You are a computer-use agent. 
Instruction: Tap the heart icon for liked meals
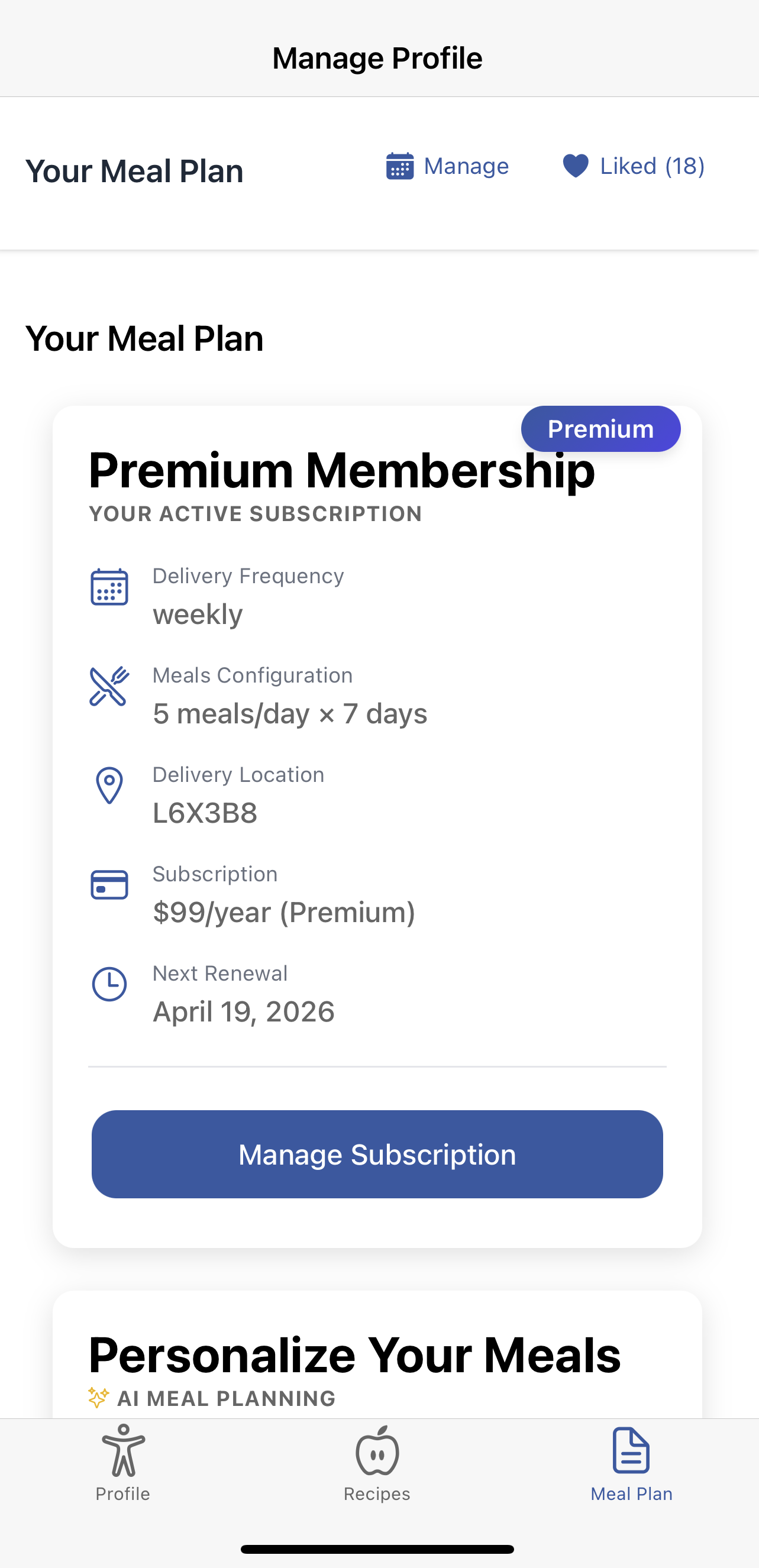575,166
